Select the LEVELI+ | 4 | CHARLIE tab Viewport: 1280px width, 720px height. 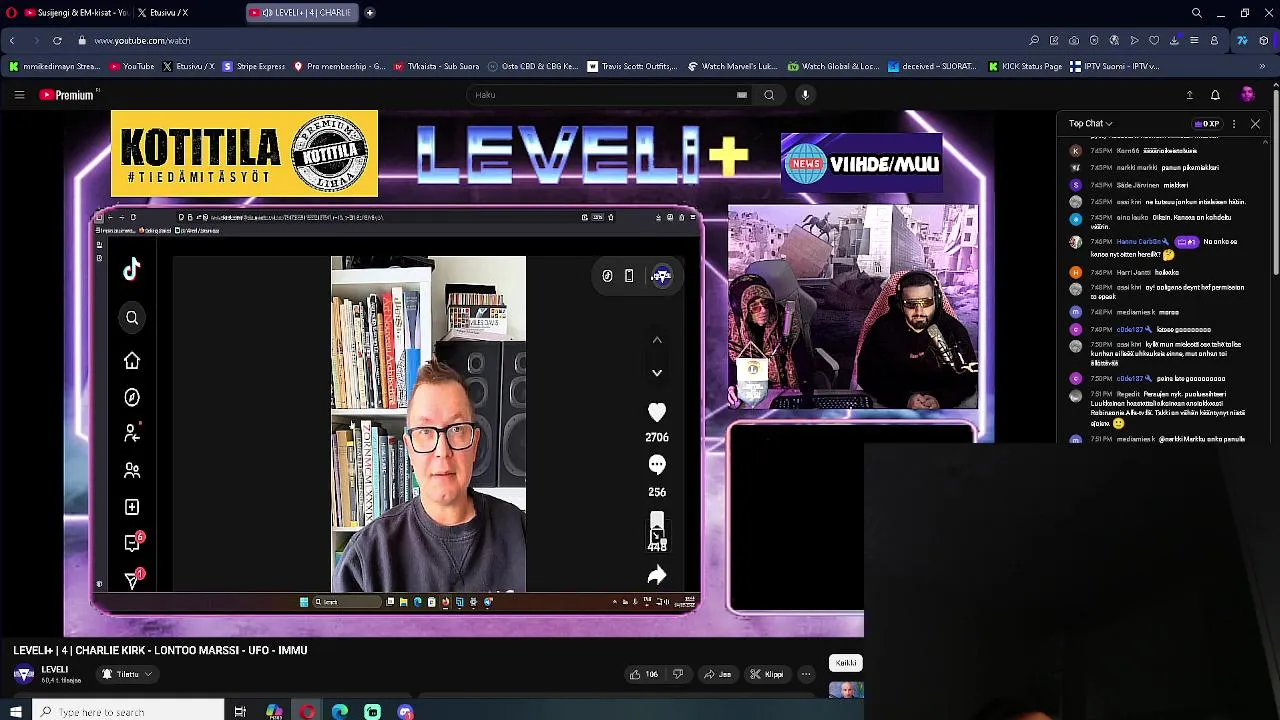coord(304,13)
